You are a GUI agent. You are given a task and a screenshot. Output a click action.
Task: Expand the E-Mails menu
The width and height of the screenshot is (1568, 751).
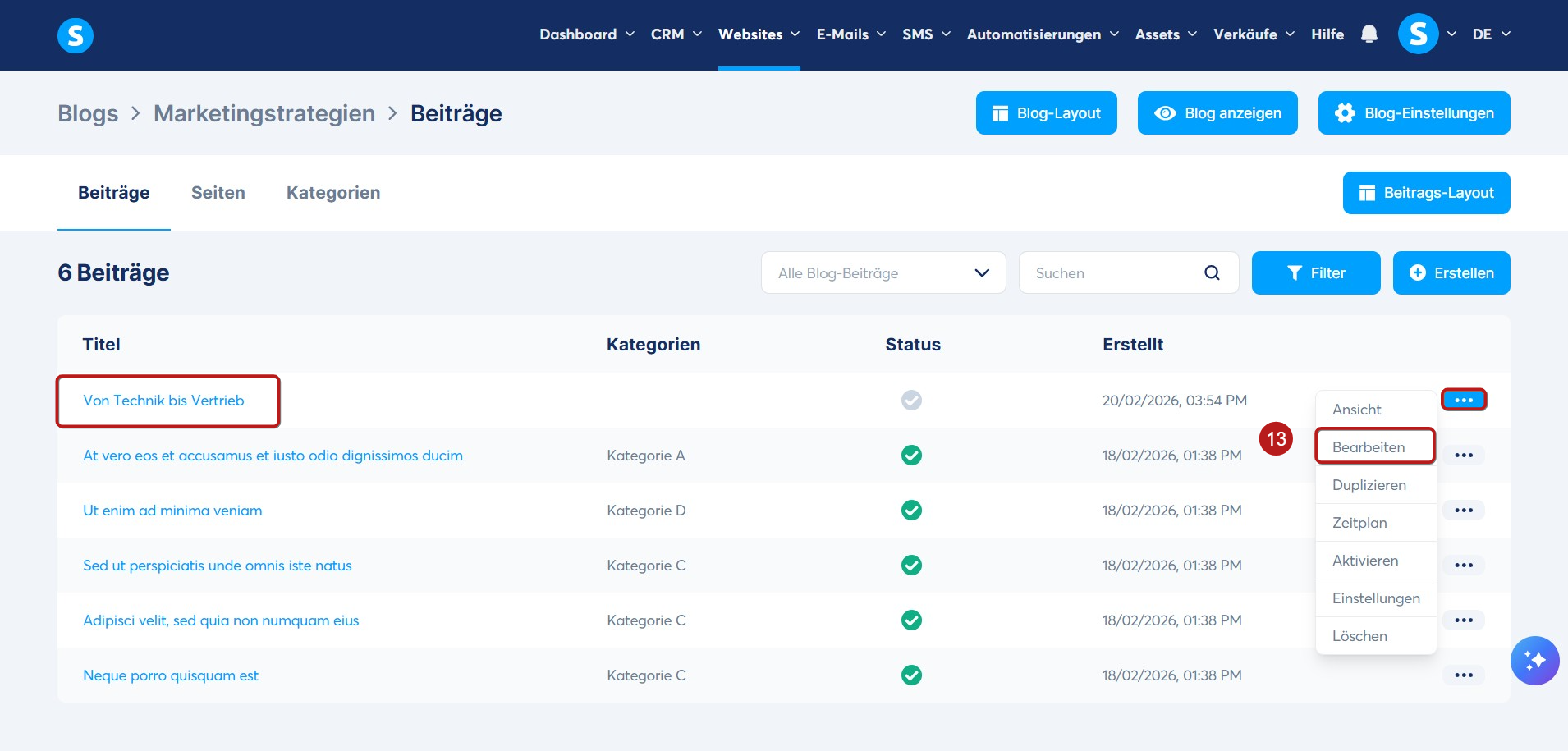851,34
